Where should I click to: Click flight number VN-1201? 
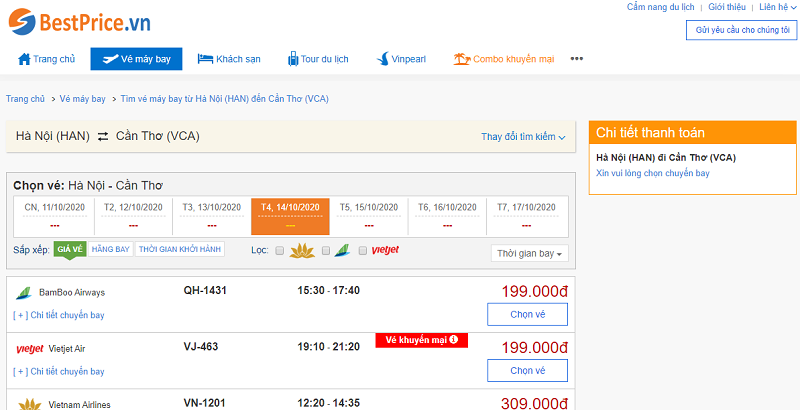[x=205, y=403]
